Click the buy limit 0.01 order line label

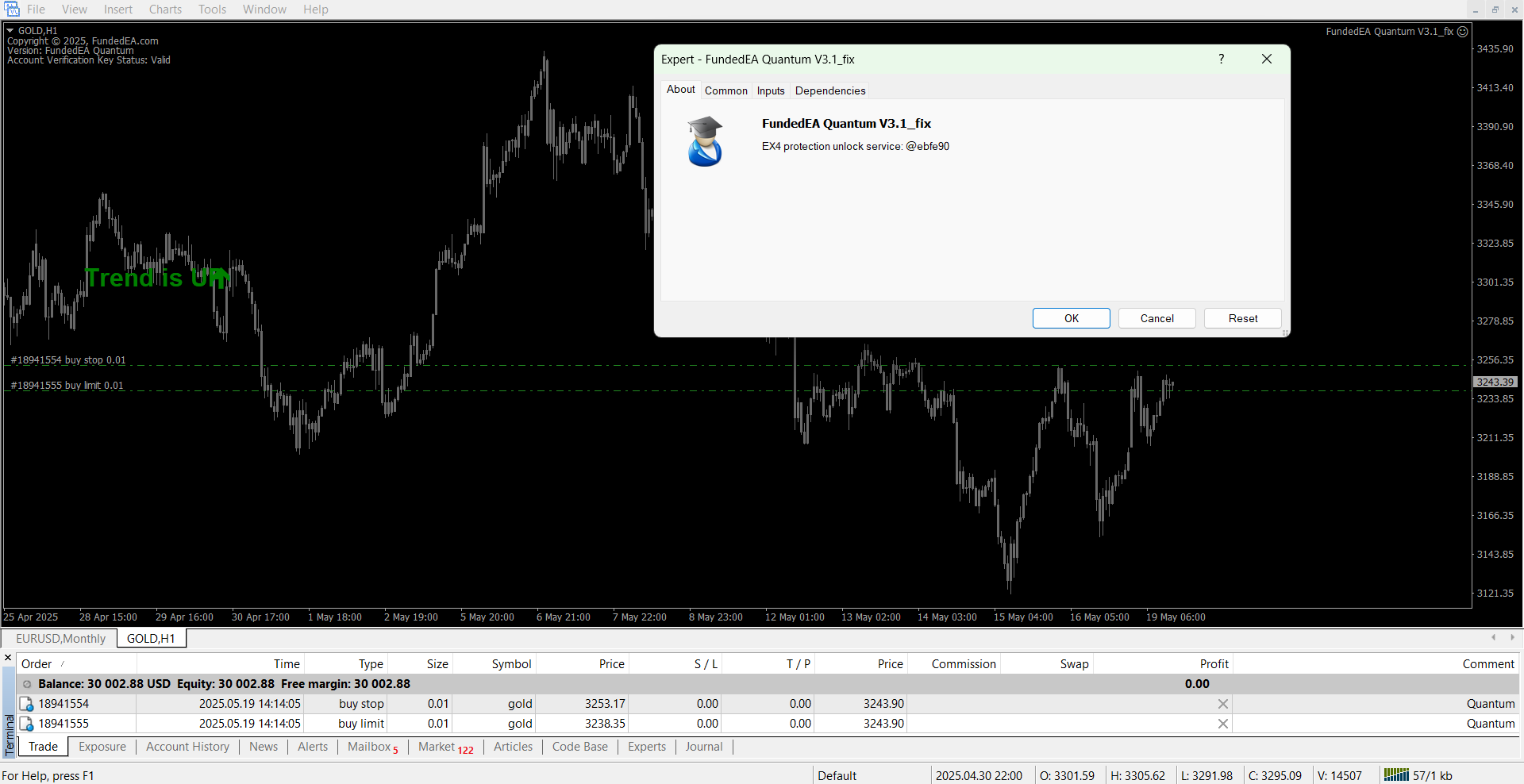67,386
